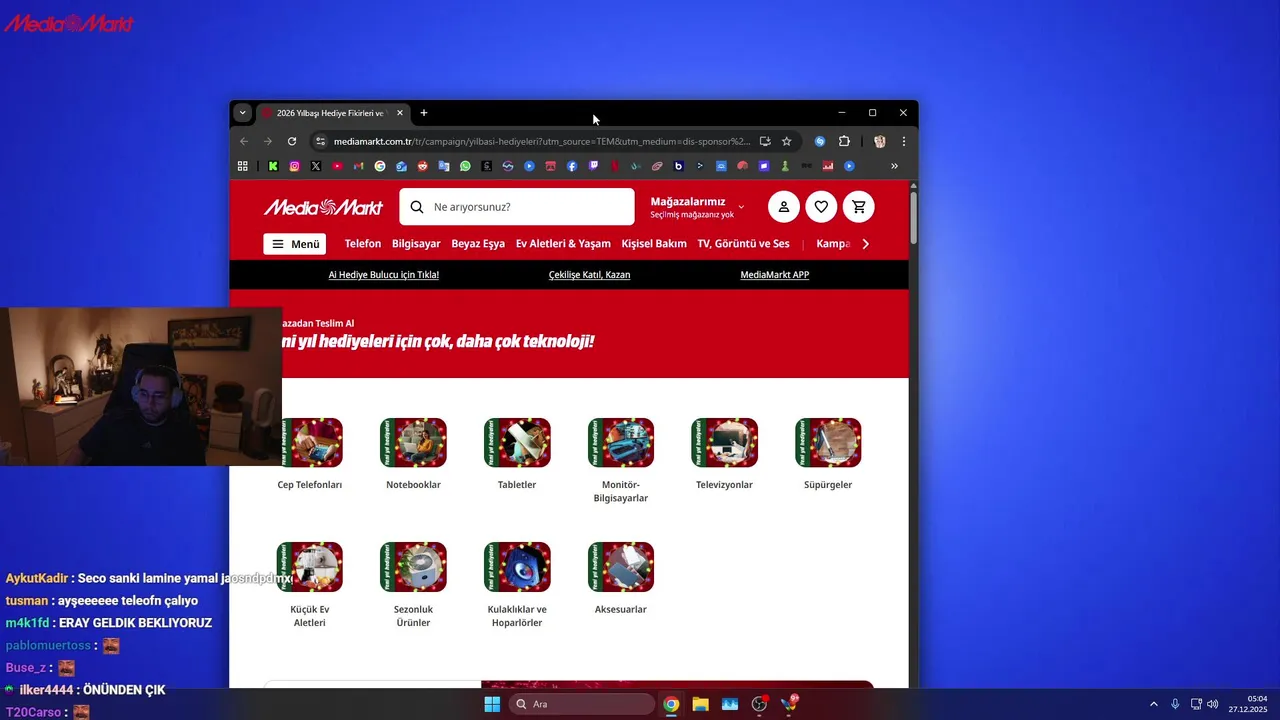Viewport: 1280px width, 720px height.
Task: Select TV, Görüntü ve Ses category
Action: point(743,244)
